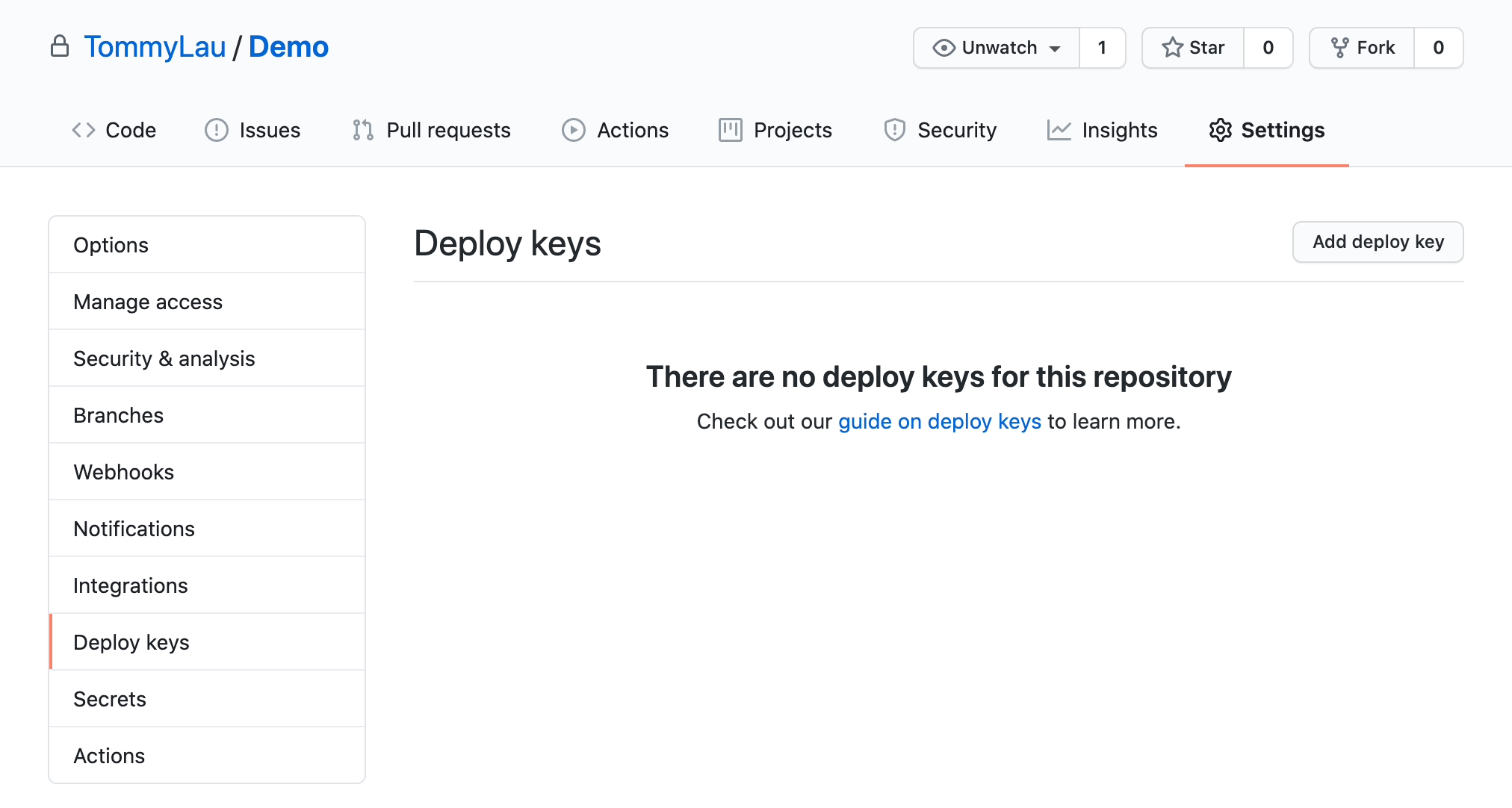The image size is (1512, 808).
Task: Click the Actions play icon
Action: [573, 130]
